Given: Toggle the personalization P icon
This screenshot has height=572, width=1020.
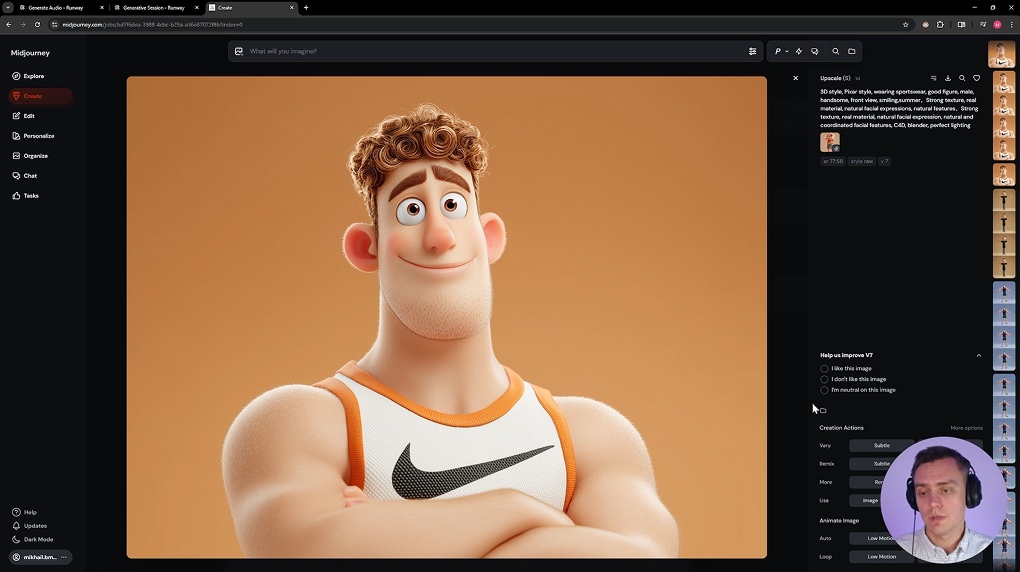Looking at the screenshot, I should pyautogui.click(x=777, y=51).
